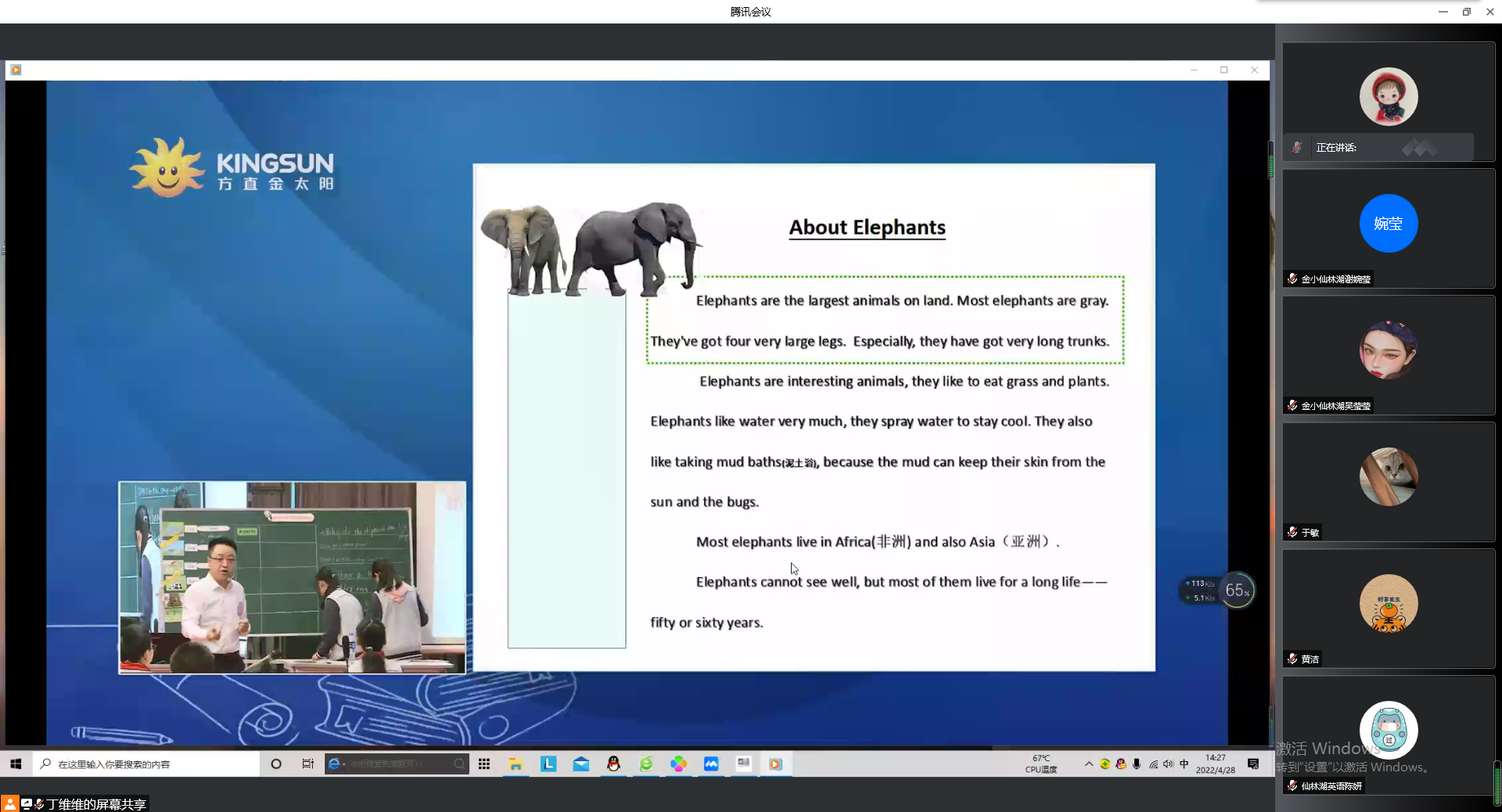Screen dimensions: 1502x812
Task: Select 黄洁's tiger and orange avatar
Action: click(x=1389, y=603)
